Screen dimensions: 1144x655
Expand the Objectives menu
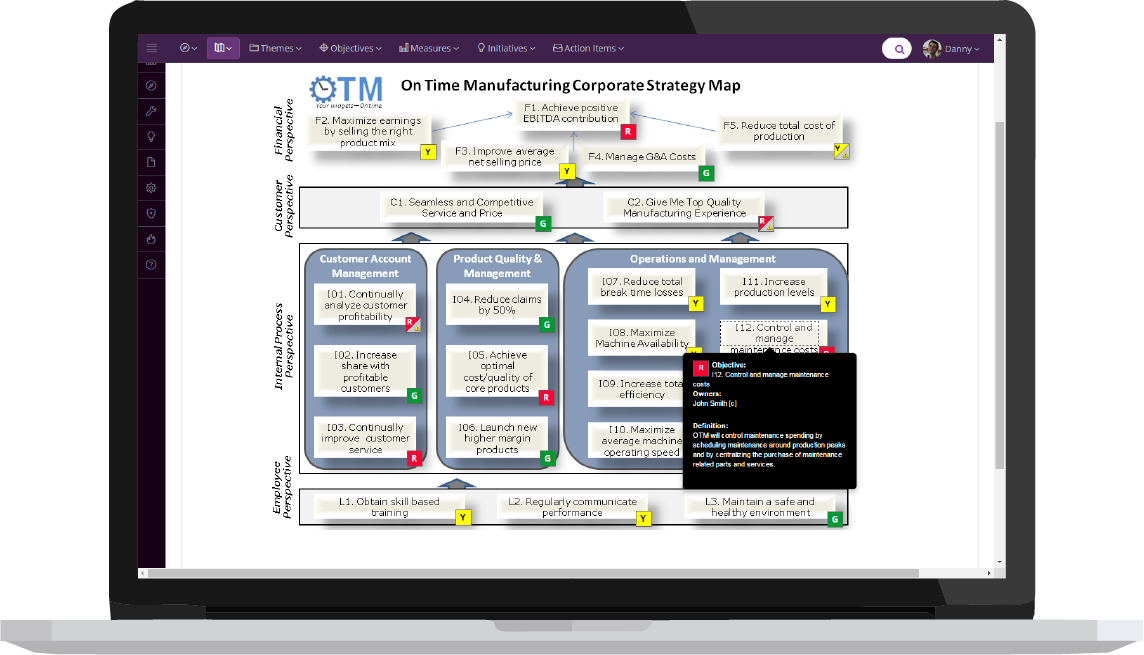point(350,48)
